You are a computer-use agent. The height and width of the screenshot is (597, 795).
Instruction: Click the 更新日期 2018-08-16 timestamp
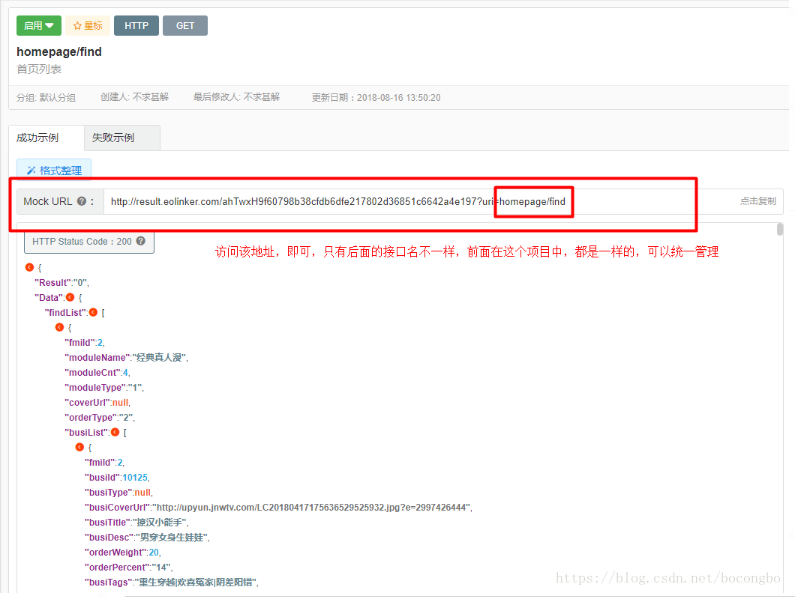point(376,97)
